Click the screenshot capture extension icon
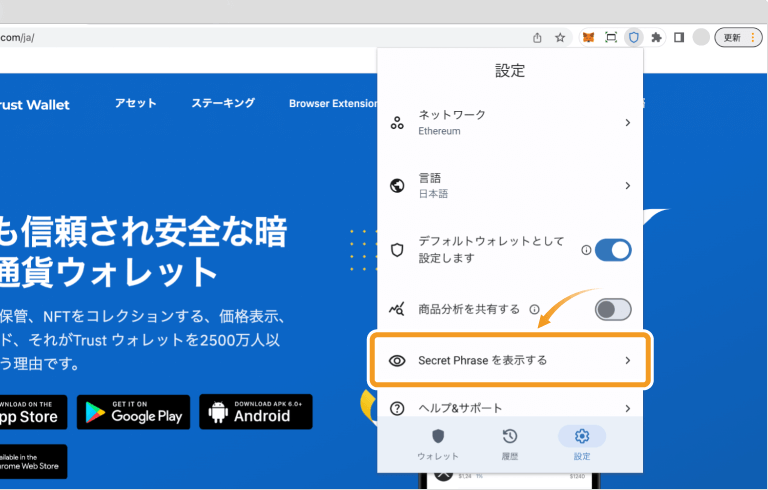This screenshot has width=768, height=490. point(611,37)
